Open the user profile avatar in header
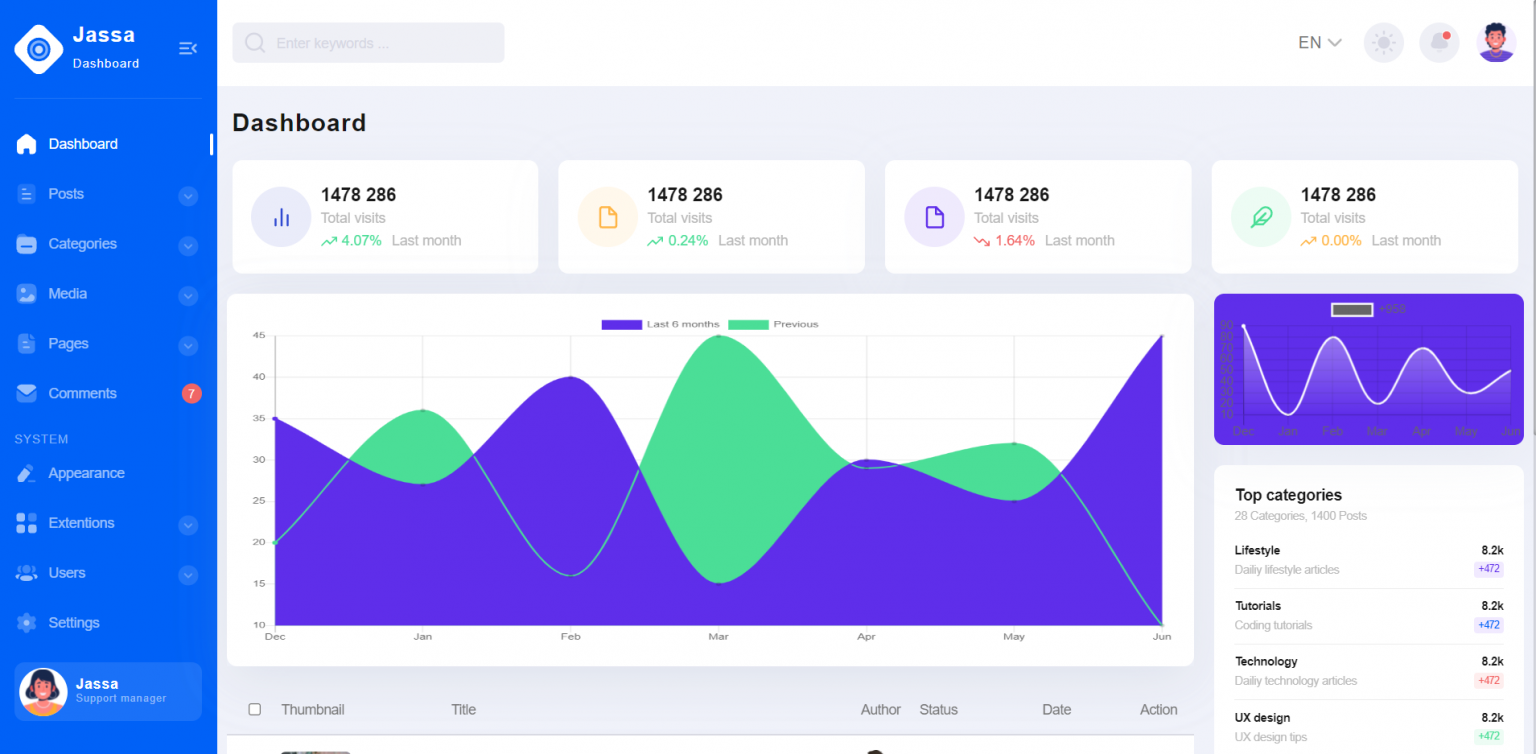Image resolution: width=1536 pixels, height=754 pixels. click(1495, 43)
